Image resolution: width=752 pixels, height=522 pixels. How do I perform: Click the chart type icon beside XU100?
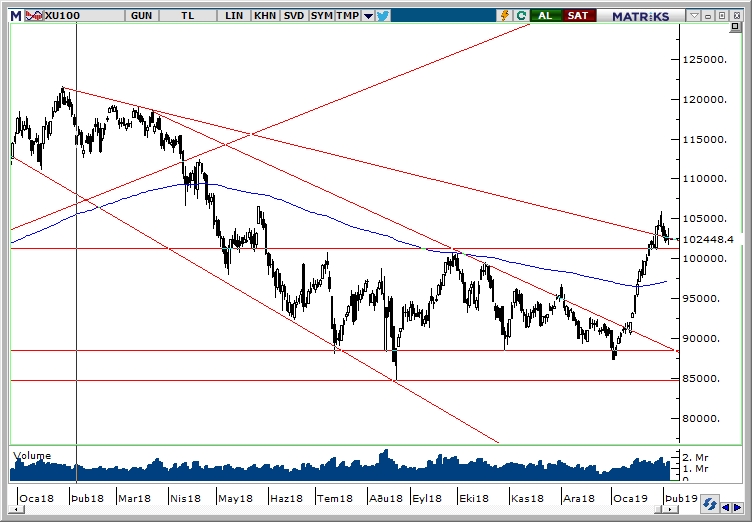34,16
